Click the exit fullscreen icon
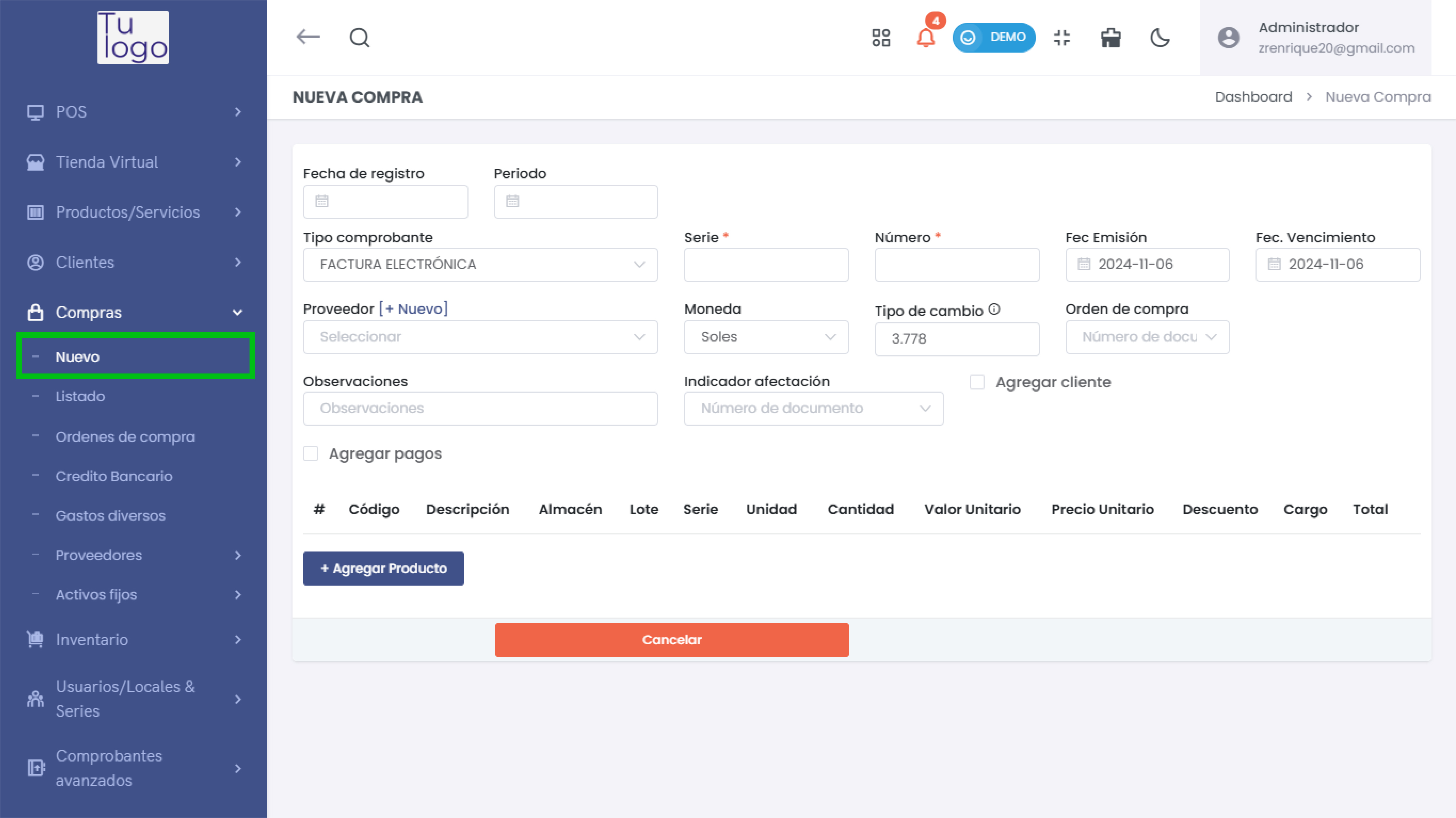The height and width of the screenshot is (818, 1456). tap(1061, 38)
